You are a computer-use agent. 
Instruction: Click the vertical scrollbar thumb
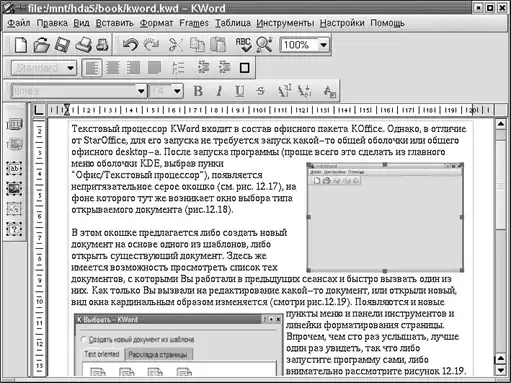pos(501,184)
